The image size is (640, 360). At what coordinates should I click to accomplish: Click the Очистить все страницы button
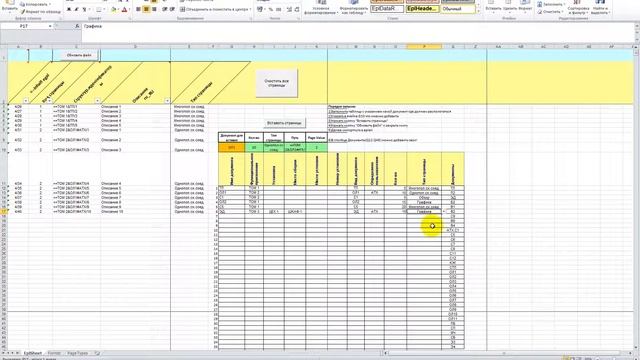276,83
